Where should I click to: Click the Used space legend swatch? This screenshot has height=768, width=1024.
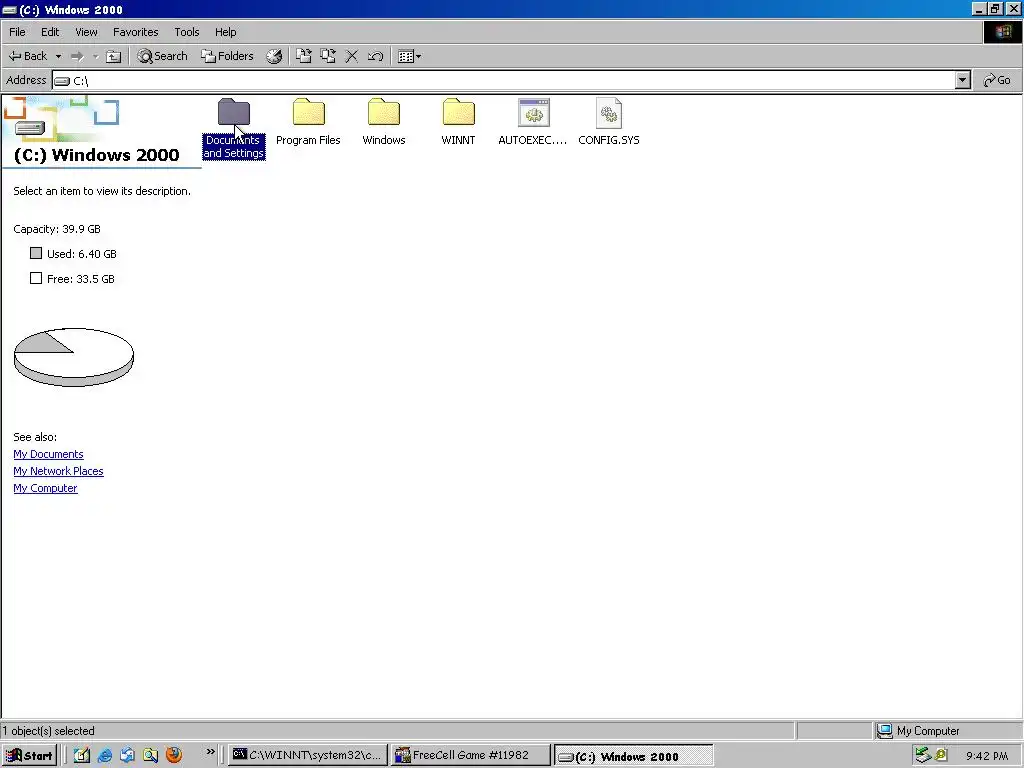pyautogui.click(x=36, y=253)
